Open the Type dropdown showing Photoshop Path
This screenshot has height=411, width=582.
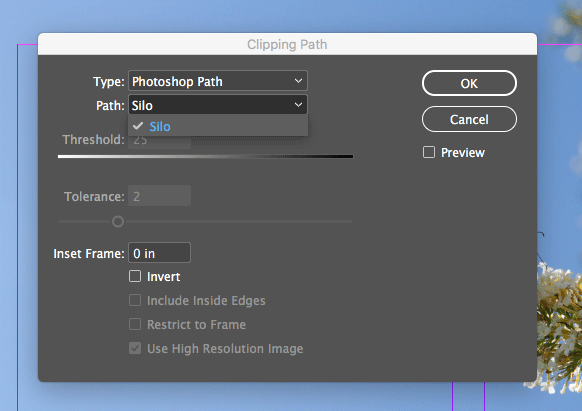tap(218, 81)
